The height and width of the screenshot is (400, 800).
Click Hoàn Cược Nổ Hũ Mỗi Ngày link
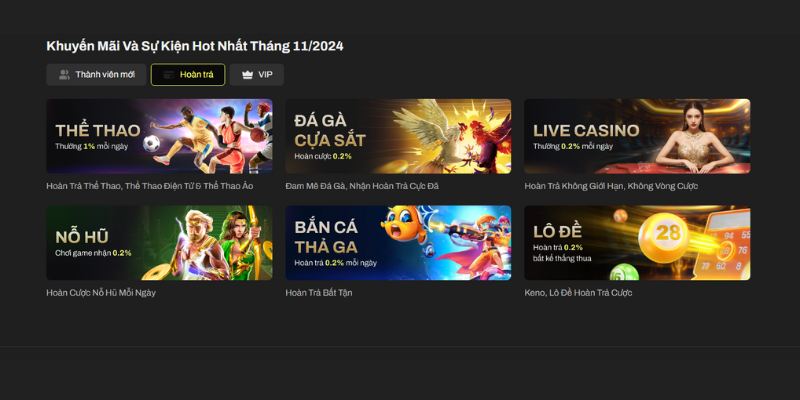tap(101, 293)
